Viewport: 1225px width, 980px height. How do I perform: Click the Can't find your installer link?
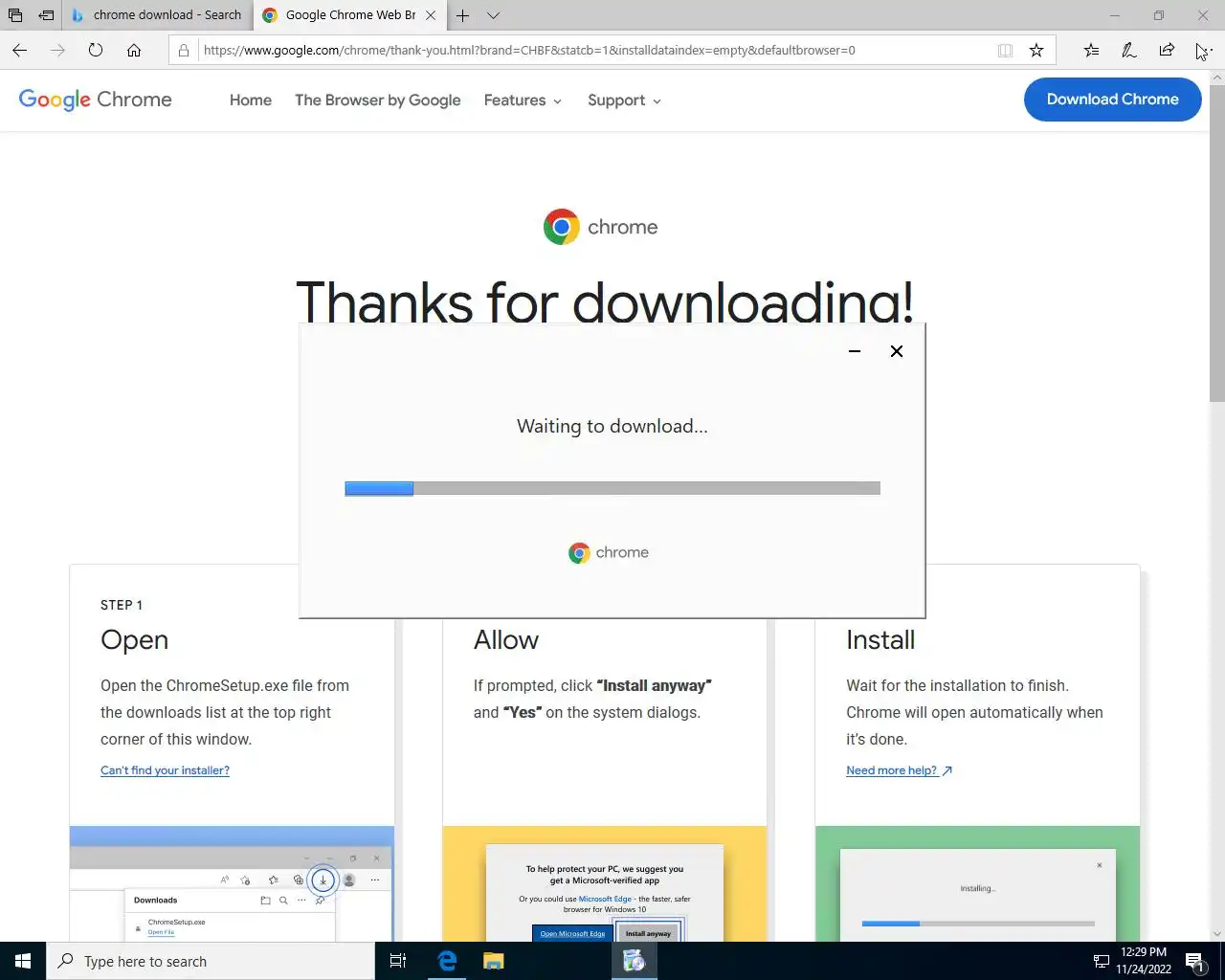(x=165, y=770)
